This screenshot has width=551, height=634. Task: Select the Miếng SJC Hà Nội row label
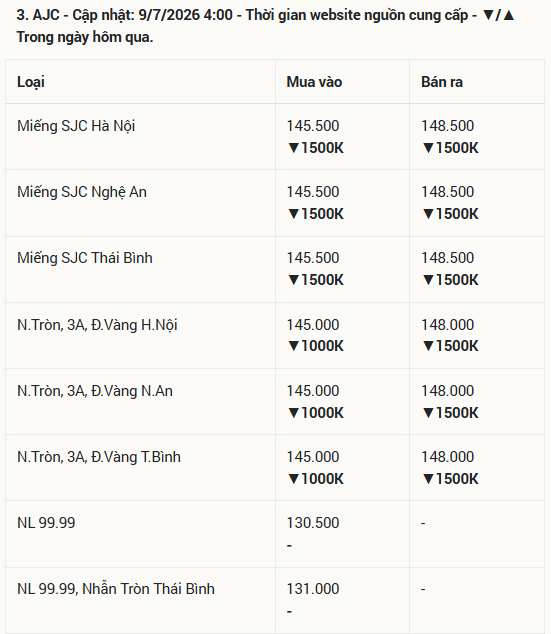tap(76, 126)
